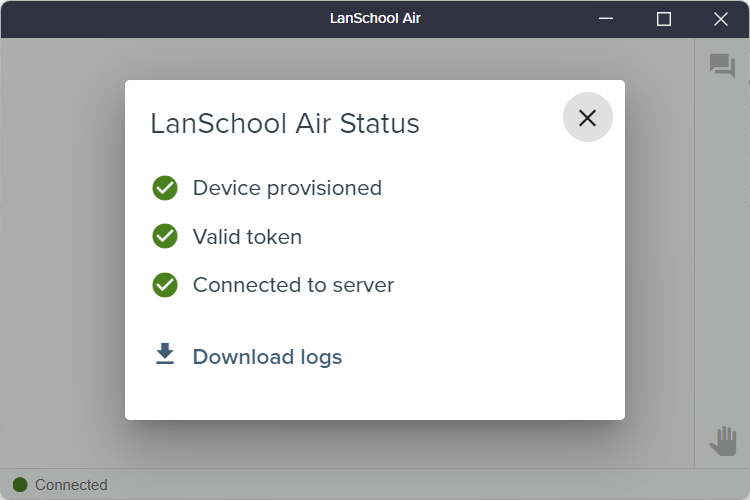Close the LanSchool Air window
Image resolution: width=750 pixels, height=500 pixels.
(721, 19)
